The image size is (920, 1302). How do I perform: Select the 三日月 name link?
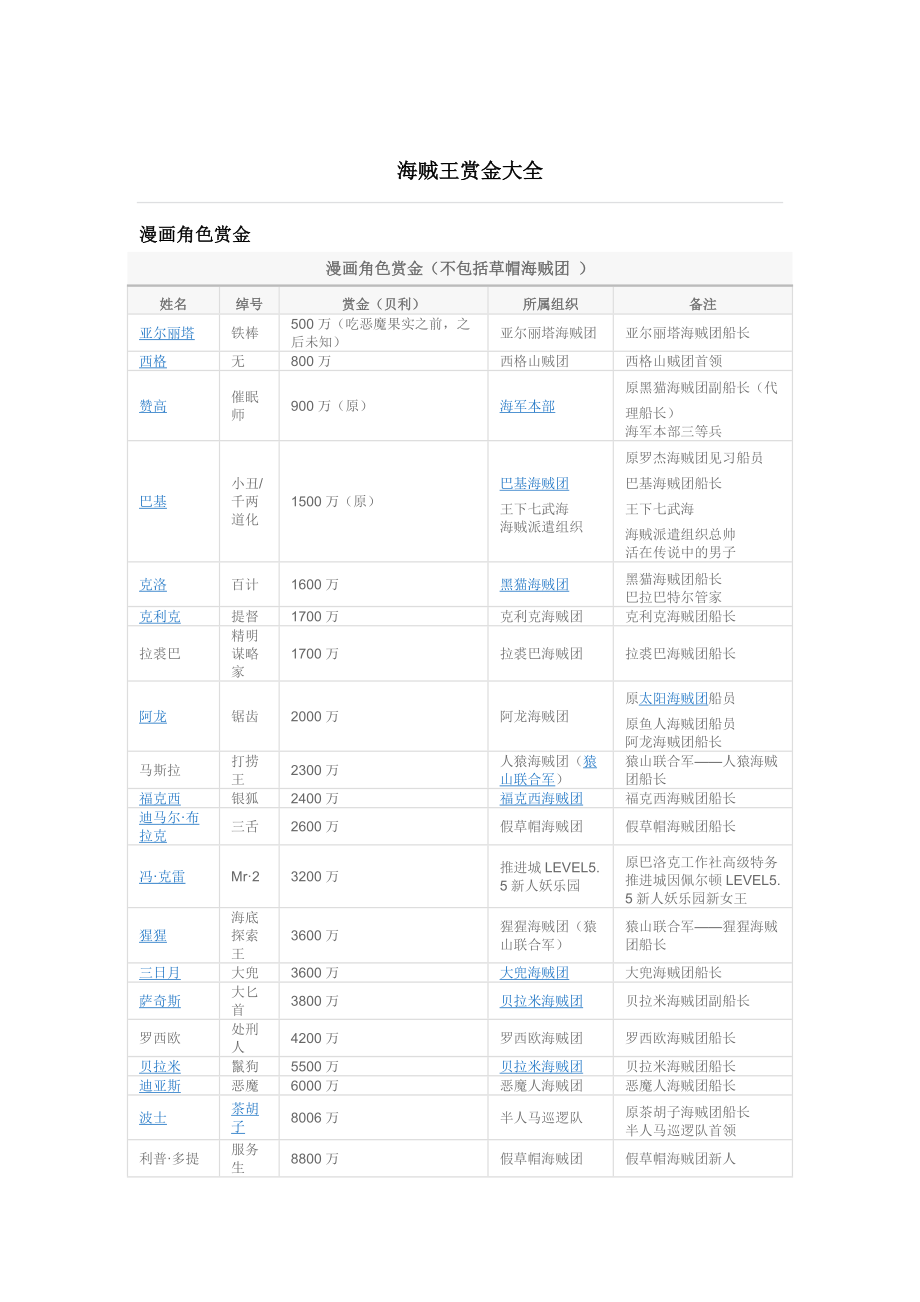(160, 973)
